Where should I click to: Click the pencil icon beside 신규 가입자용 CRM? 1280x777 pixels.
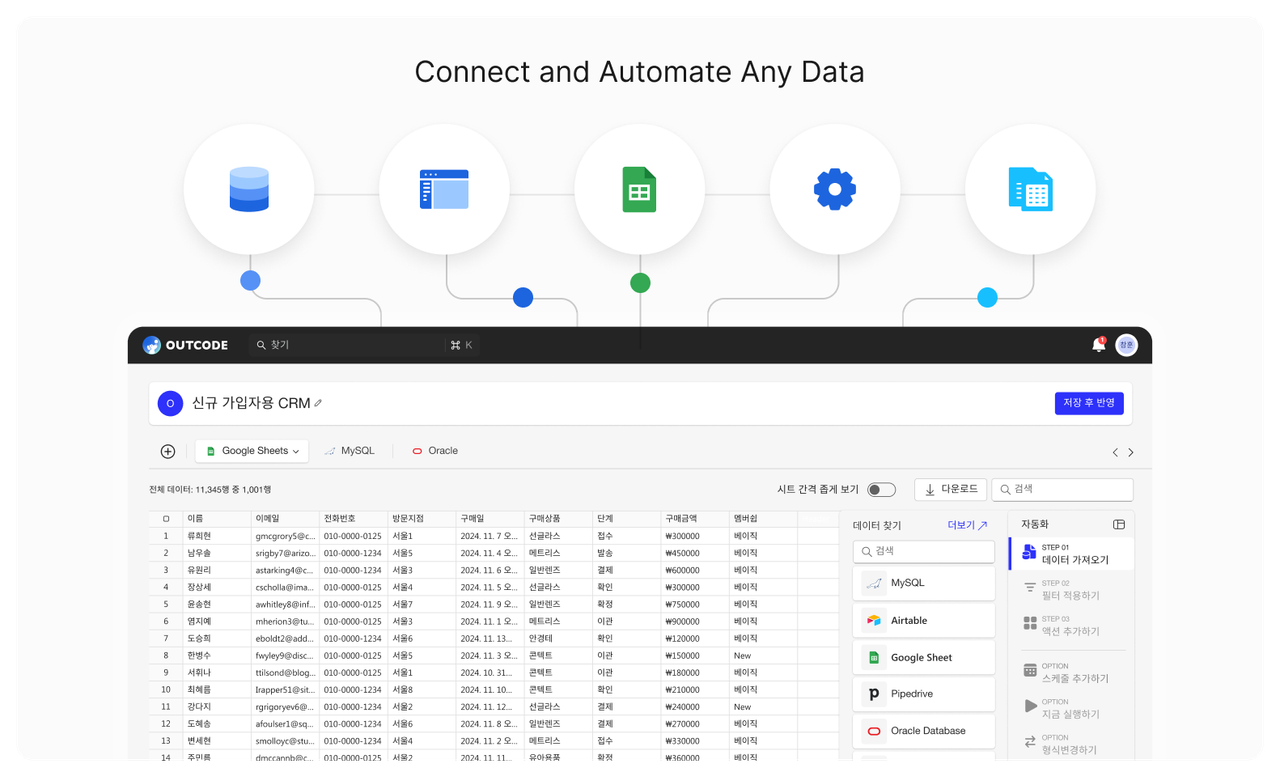tap(319, 403)
